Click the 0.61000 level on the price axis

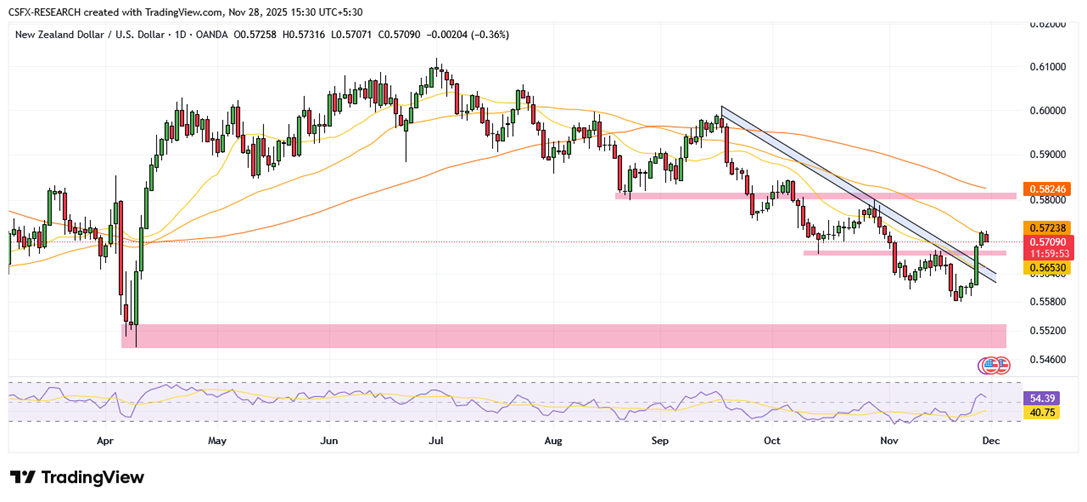1047,67
